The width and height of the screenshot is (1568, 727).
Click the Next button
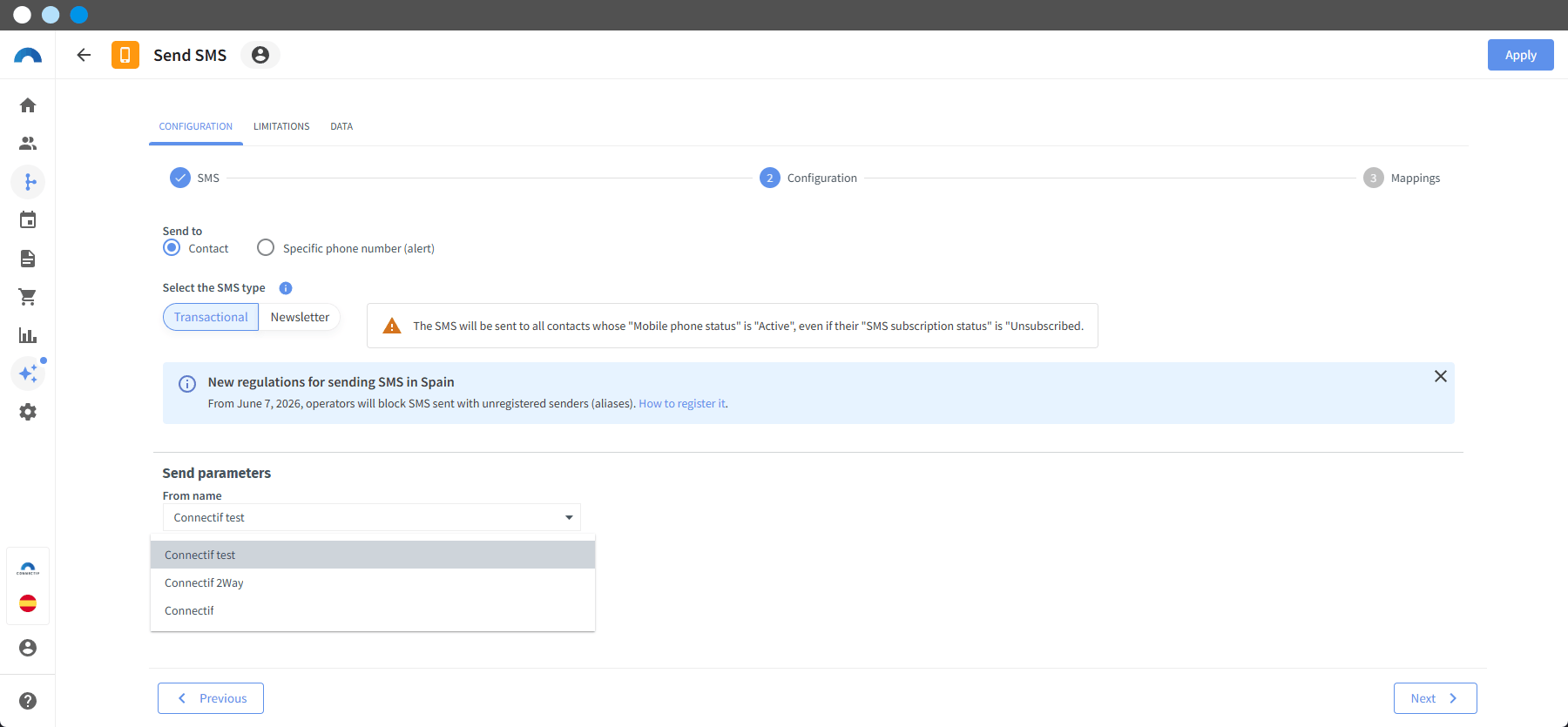[1436, 698]
